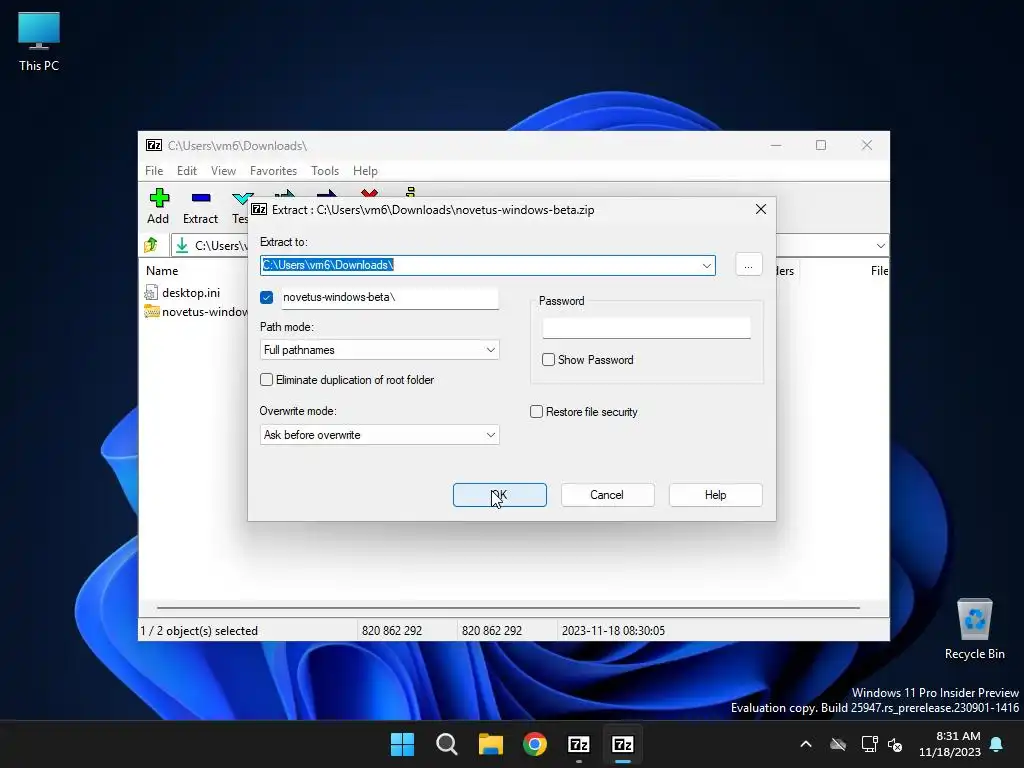Image resolution: width=1024 pixels, height=768 pixels.
Task: Click the Help button in Extract dialog
Action: 715,495
